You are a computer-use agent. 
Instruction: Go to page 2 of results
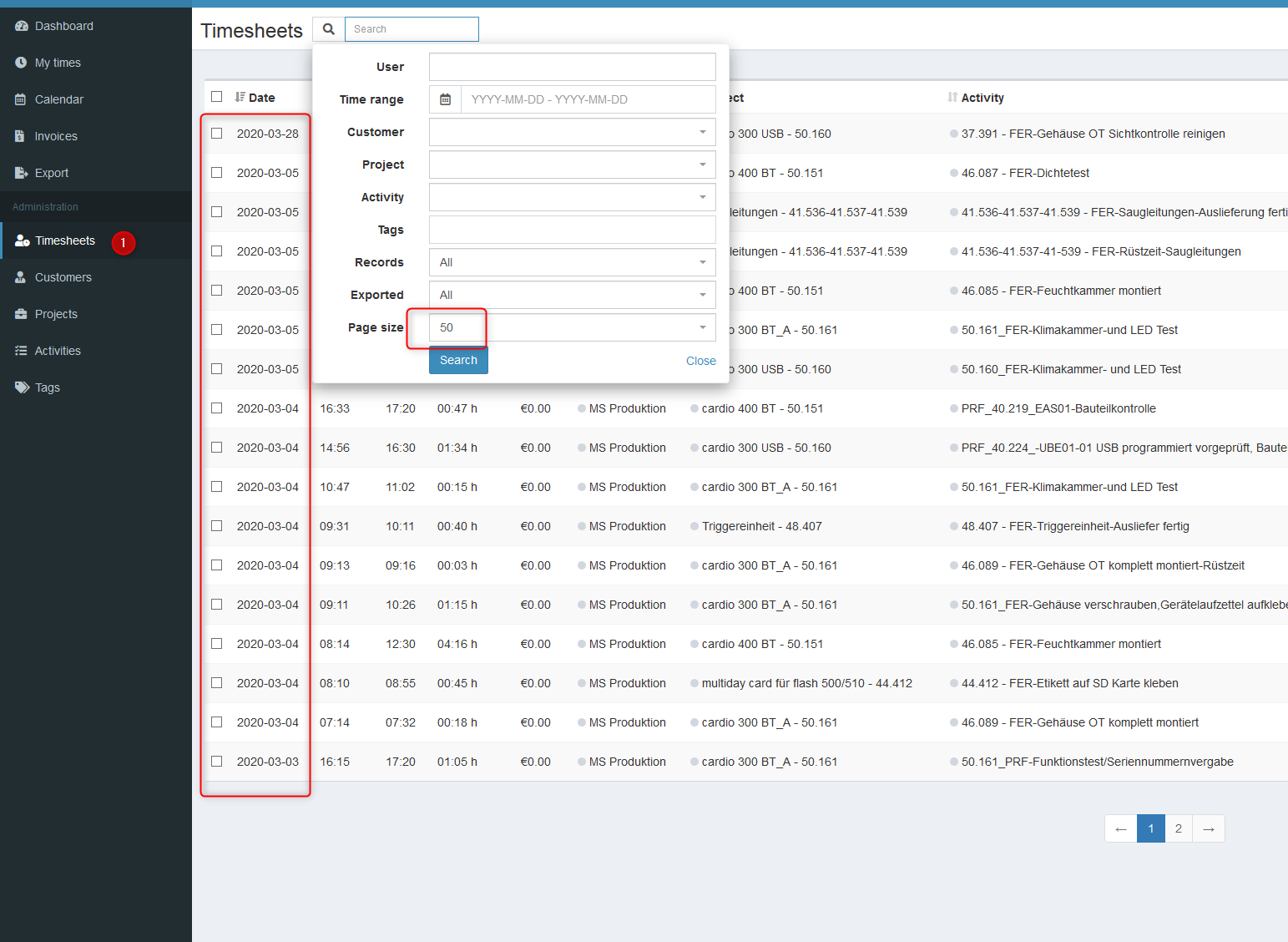[x=1179, y=828]
